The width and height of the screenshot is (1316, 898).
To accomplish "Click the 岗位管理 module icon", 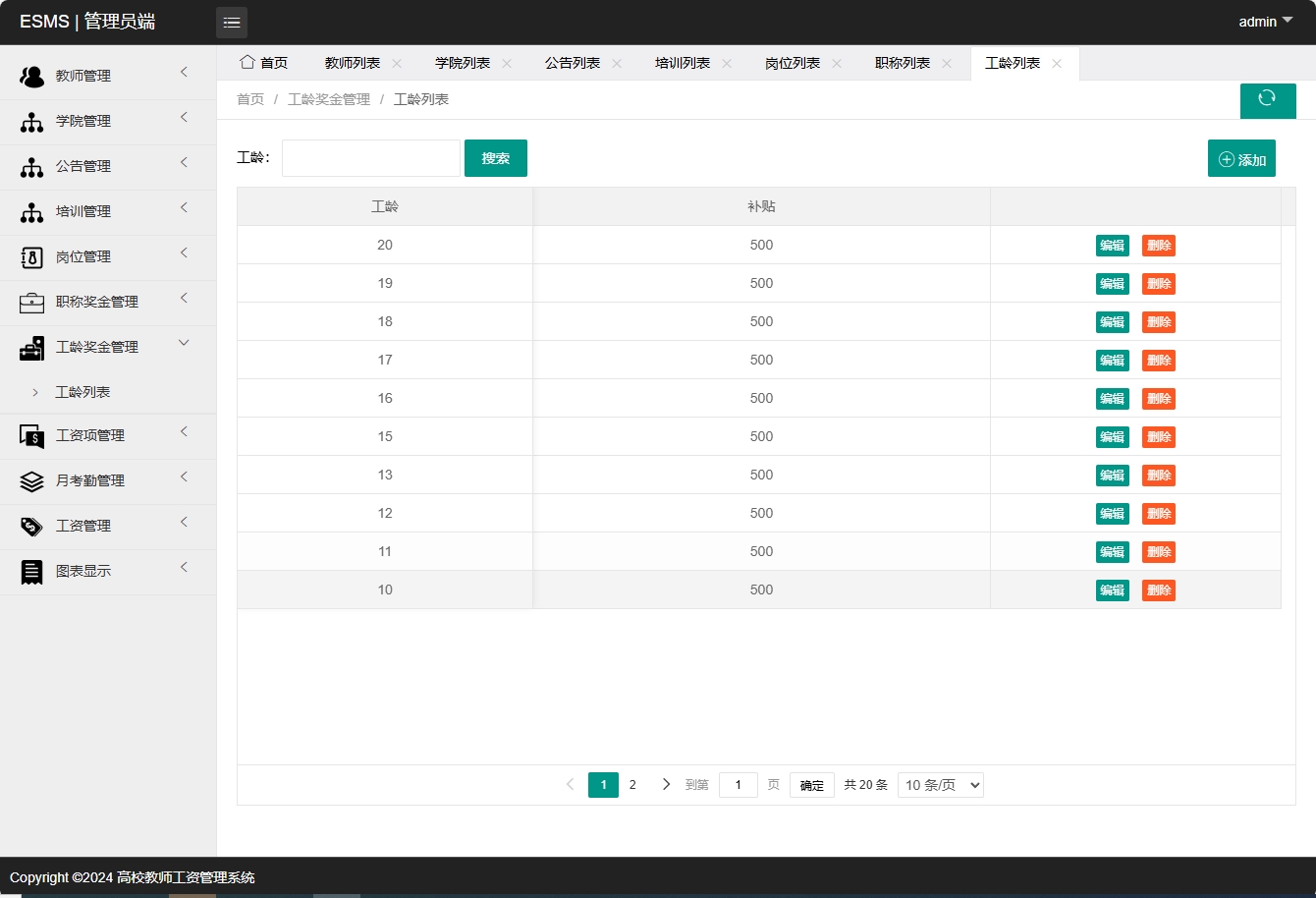I will [31, 256].
